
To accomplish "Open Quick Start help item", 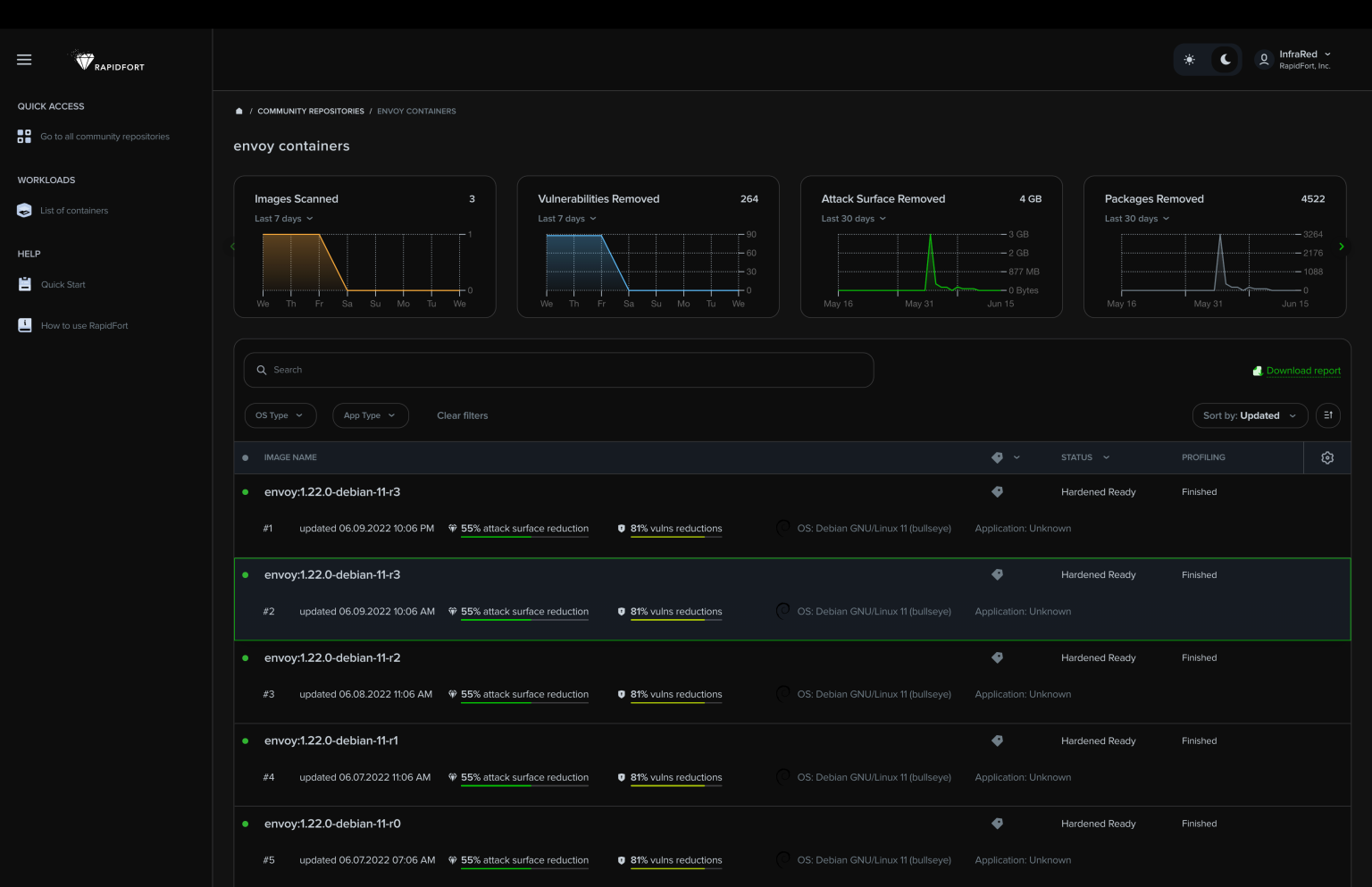I will coord(63,285).
